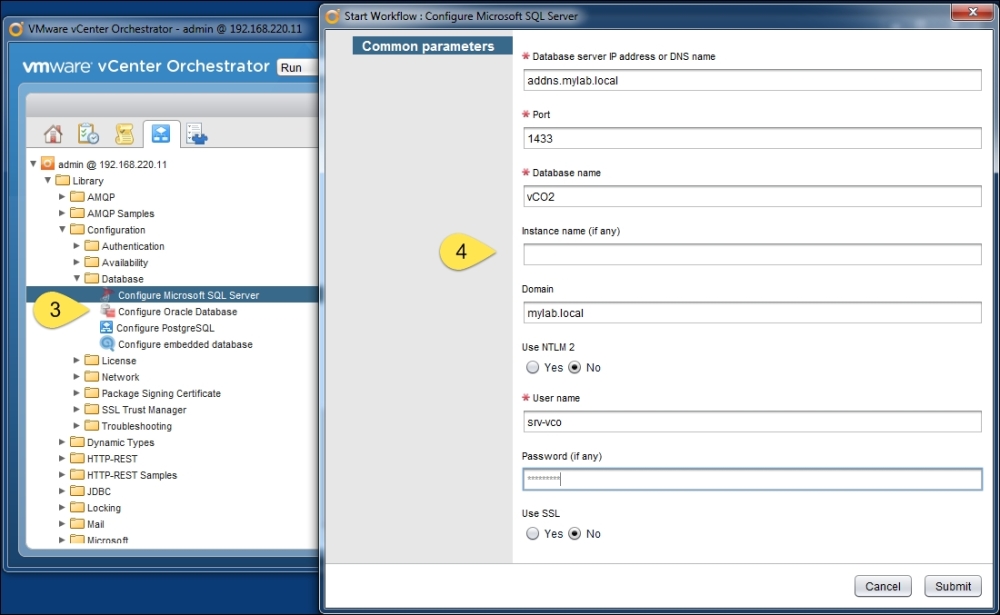The image size is (1000, 615).
Task: Open the Home tab icon
Action: point(53,134)
